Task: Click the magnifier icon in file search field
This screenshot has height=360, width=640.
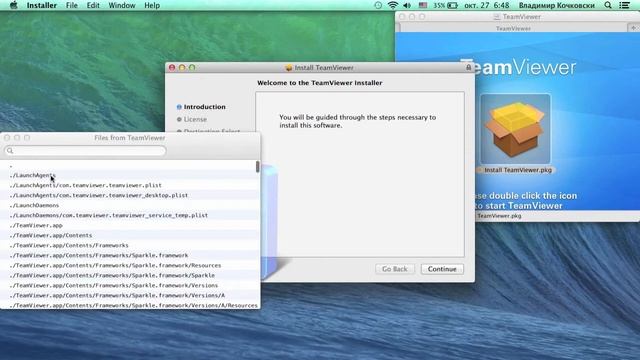Action: pyautogui.click(x=10, y=151)
